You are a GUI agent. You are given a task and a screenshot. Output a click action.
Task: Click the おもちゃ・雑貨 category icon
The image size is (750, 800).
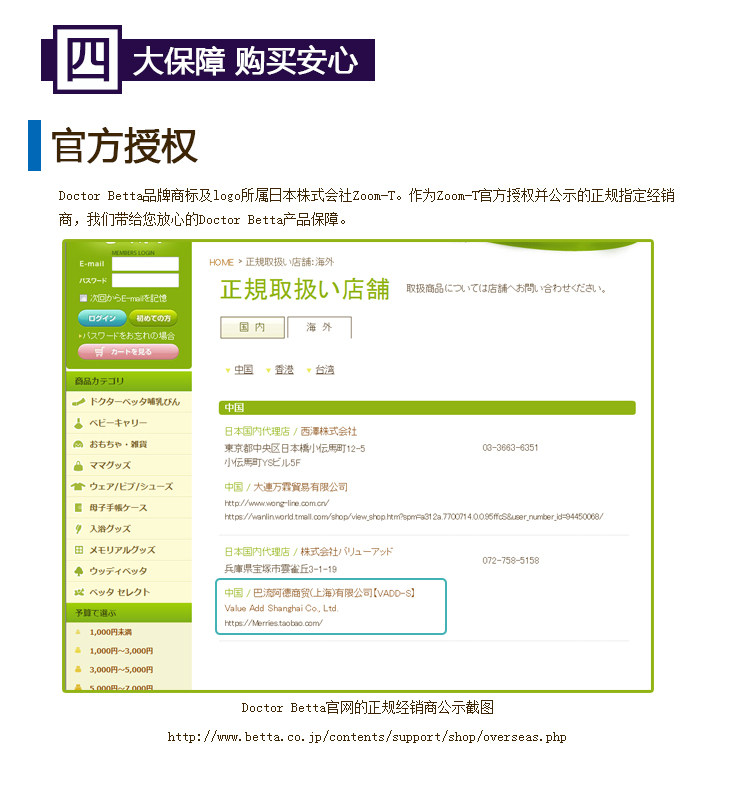[x=78, y=444]
